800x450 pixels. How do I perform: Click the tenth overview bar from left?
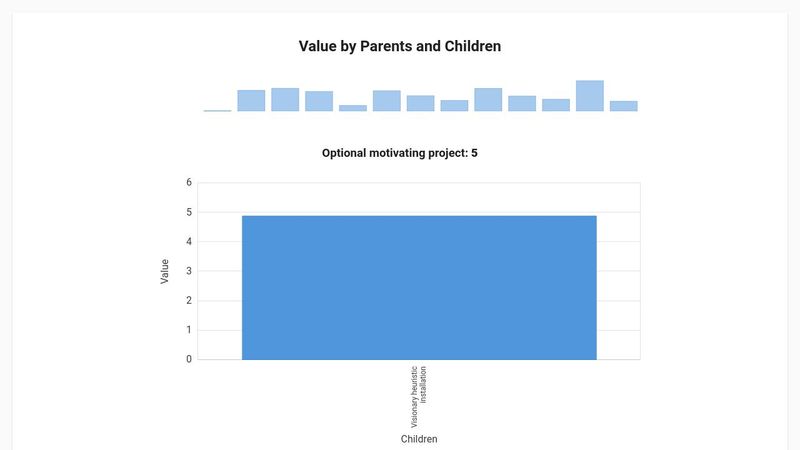tap(522, 103)
